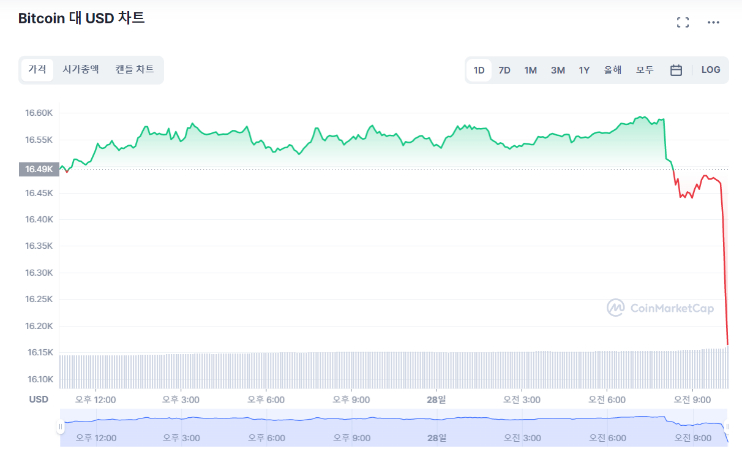Screen dimensions: 742x454
Task: Select the 1D time range
Action: pos(479,70)
